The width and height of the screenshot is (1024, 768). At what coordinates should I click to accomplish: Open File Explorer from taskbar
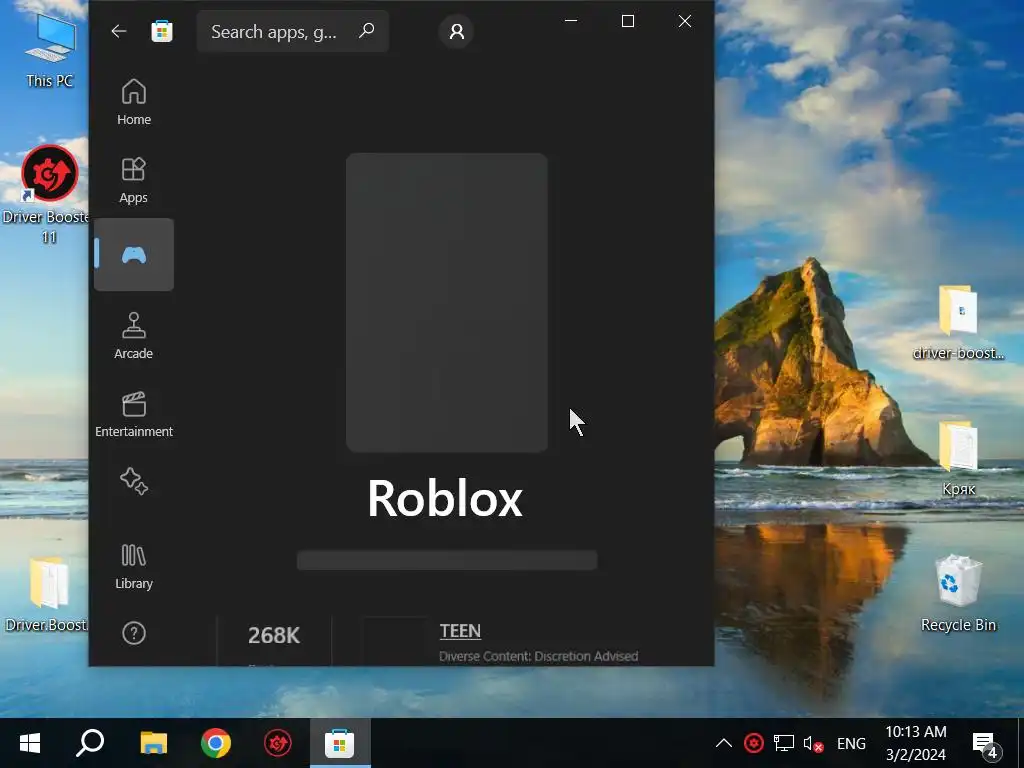(x=153, y=743)
